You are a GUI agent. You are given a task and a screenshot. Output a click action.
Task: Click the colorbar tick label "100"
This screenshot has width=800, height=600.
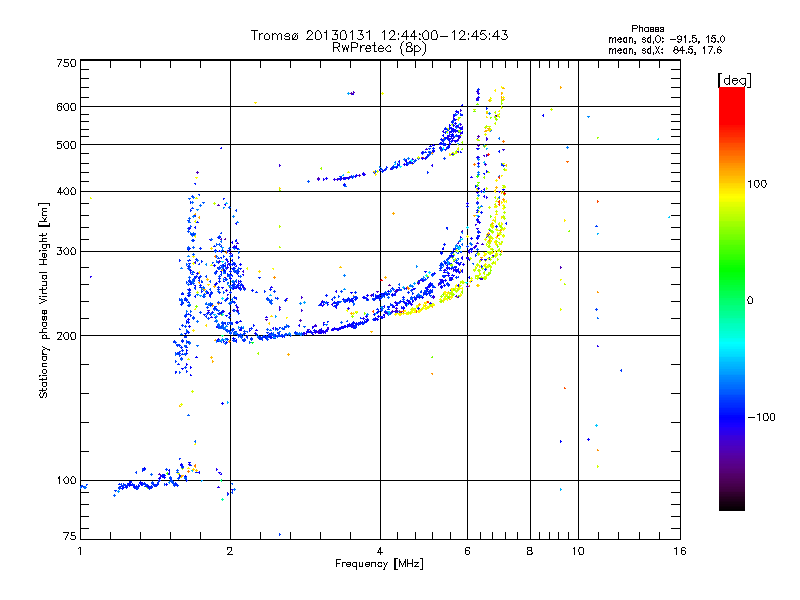click(x=757, y=184)
